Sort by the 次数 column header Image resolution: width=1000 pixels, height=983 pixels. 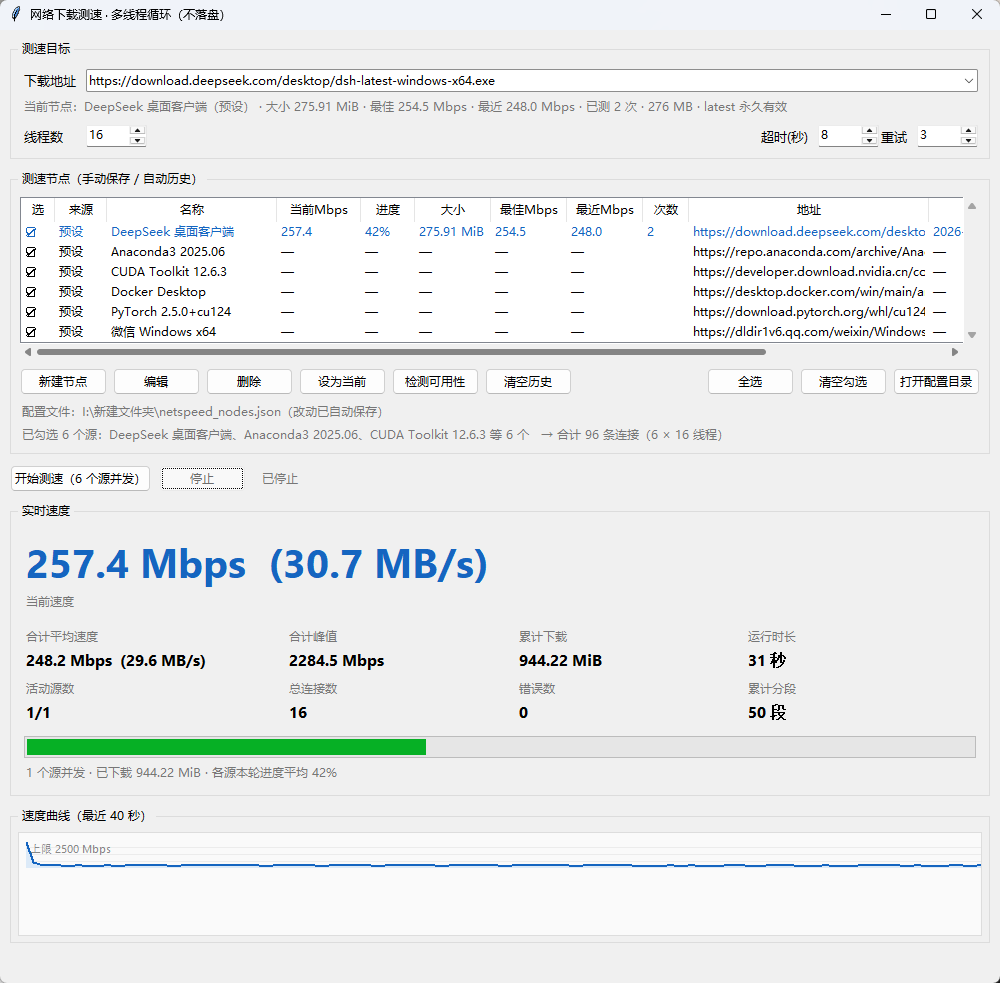665,210
